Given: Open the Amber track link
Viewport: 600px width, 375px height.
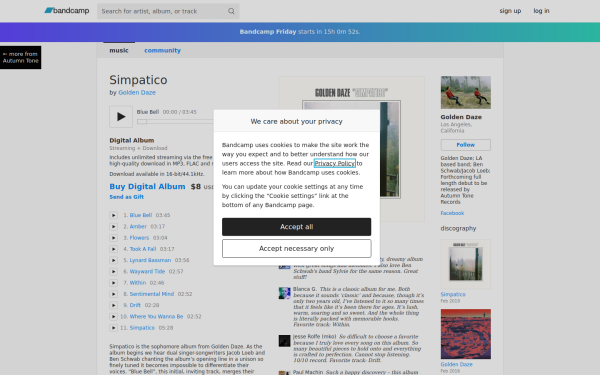Looking at the screenshot, I should click(138, 227).
